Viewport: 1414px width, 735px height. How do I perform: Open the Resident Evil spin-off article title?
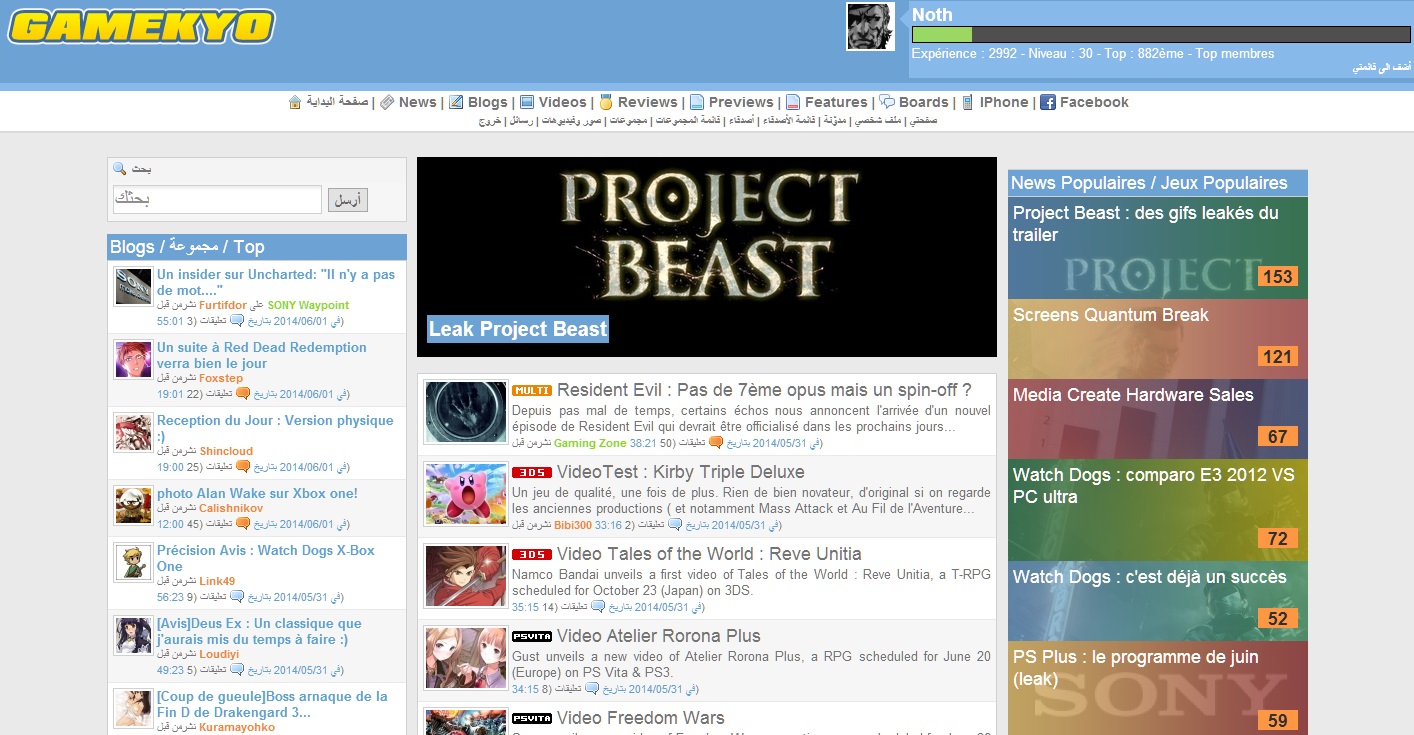(764, 390)
